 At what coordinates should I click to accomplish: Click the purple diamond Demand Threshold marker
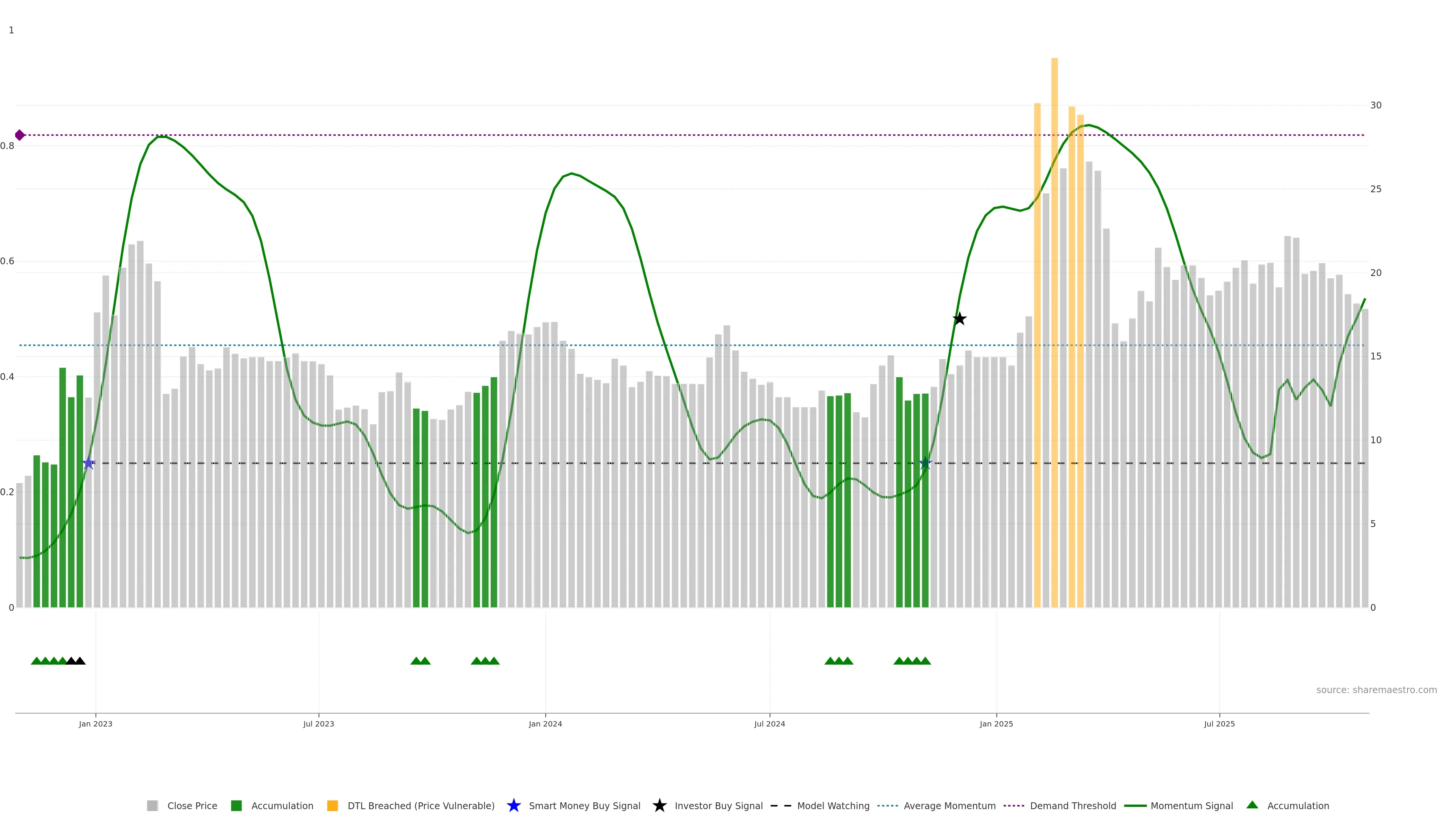coord(20,135)
